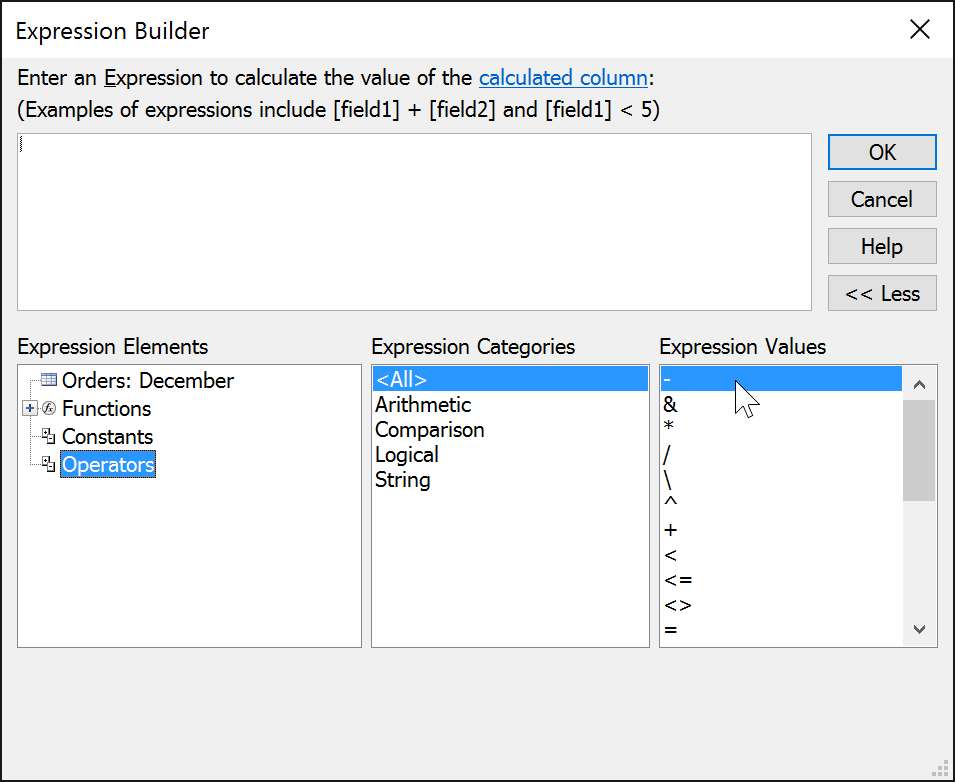The height and width of the screenshot is (782, 955).
Task: Collapse the dialog with << Less
Action: (881, 293)
